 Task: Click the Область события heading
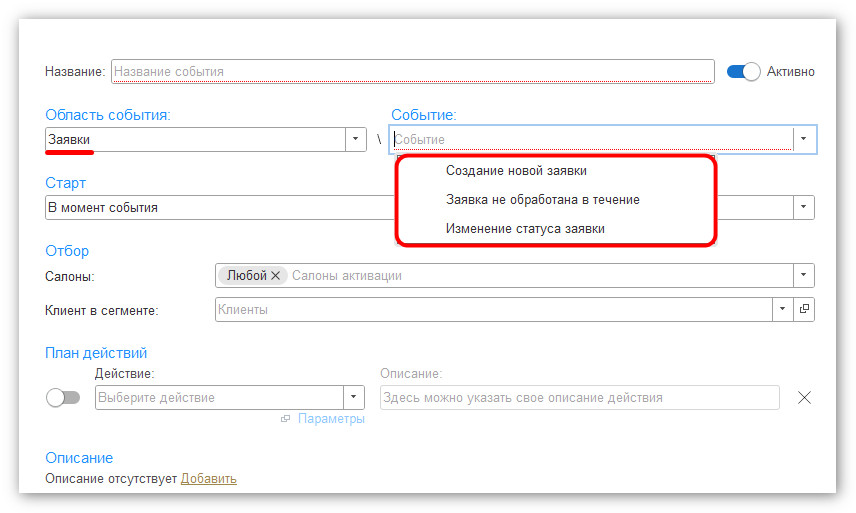point(108,115)
